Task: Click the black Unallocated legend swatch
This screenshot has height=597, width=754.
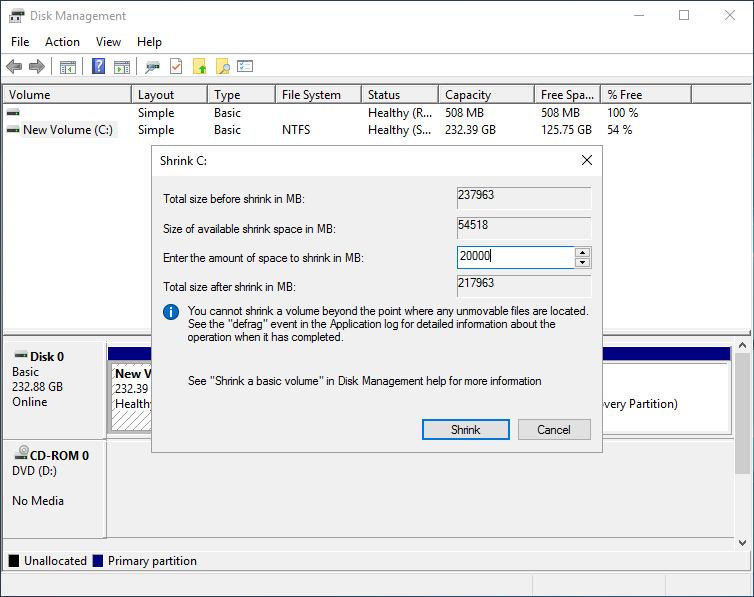Action: click(14, 560)
